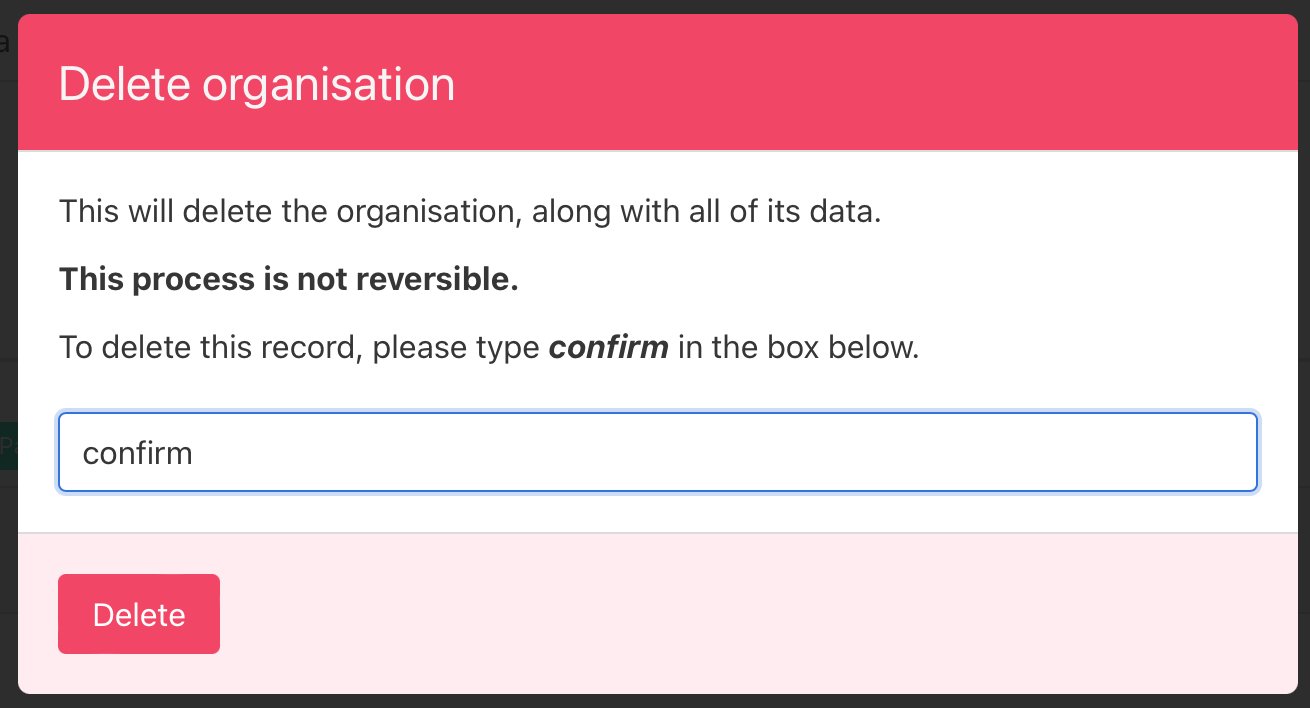Focus the confirm text input box
This screenshot has height=708, width=1310.
click(657, 452)
